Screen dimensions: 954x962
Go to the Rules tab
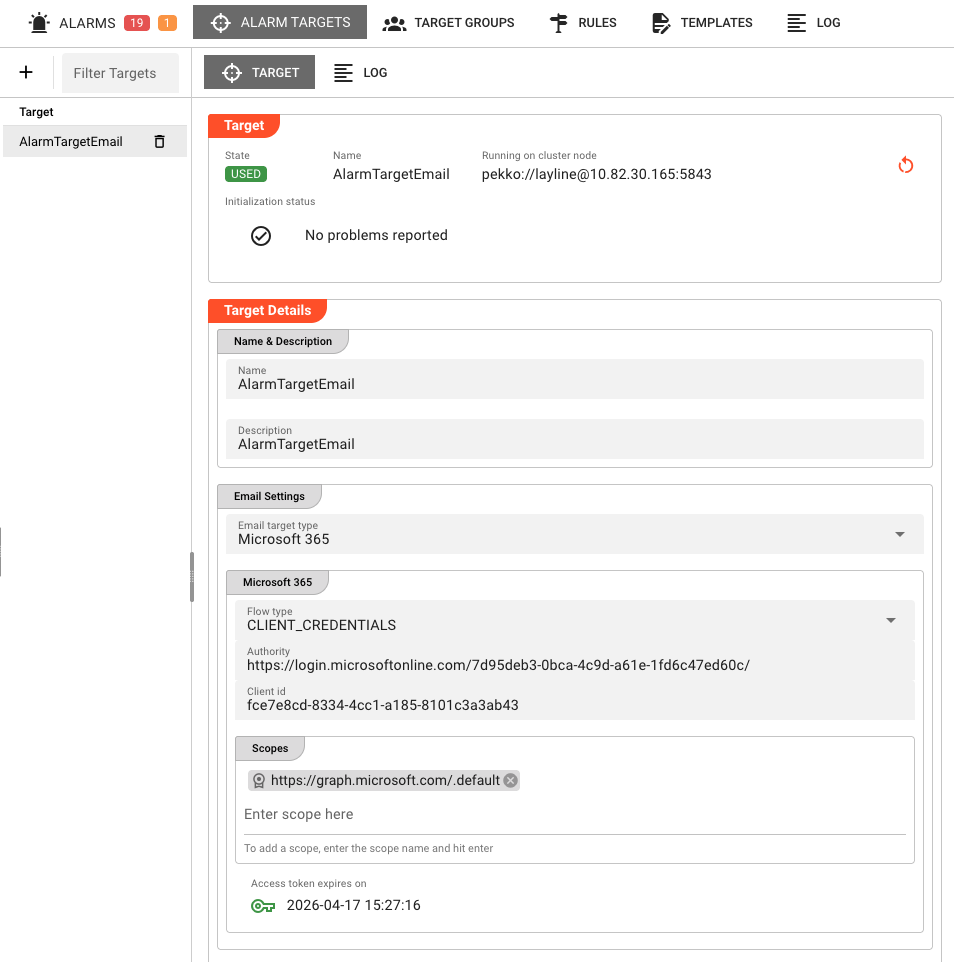coord(583,23)
